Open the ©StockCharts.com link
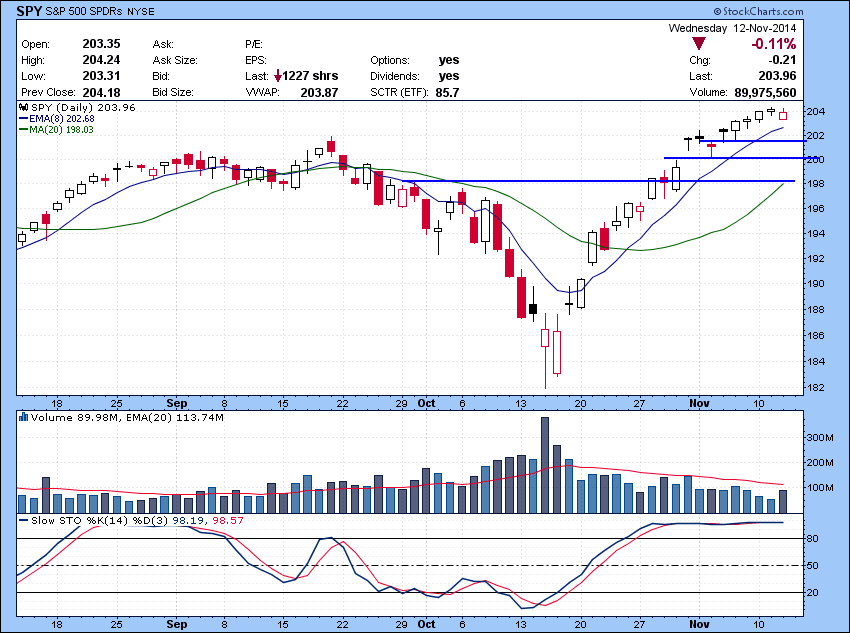Viewport: 850px width, 633px height. [x=758, y=11]
